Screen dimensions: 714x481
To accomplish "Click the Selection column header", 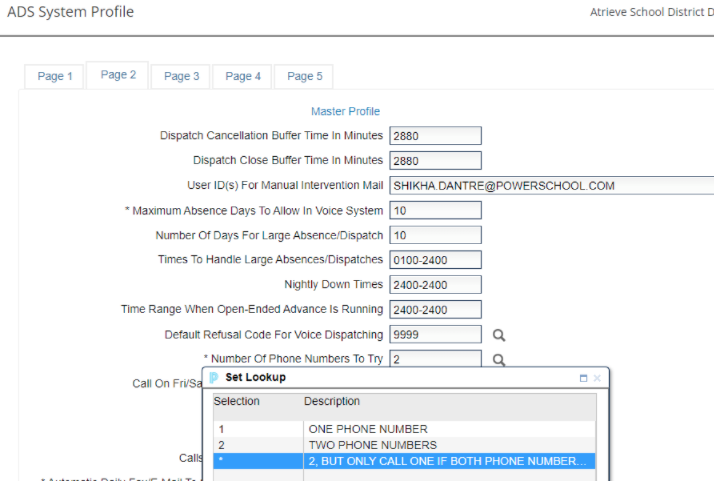I will click(x=237, y=401).
